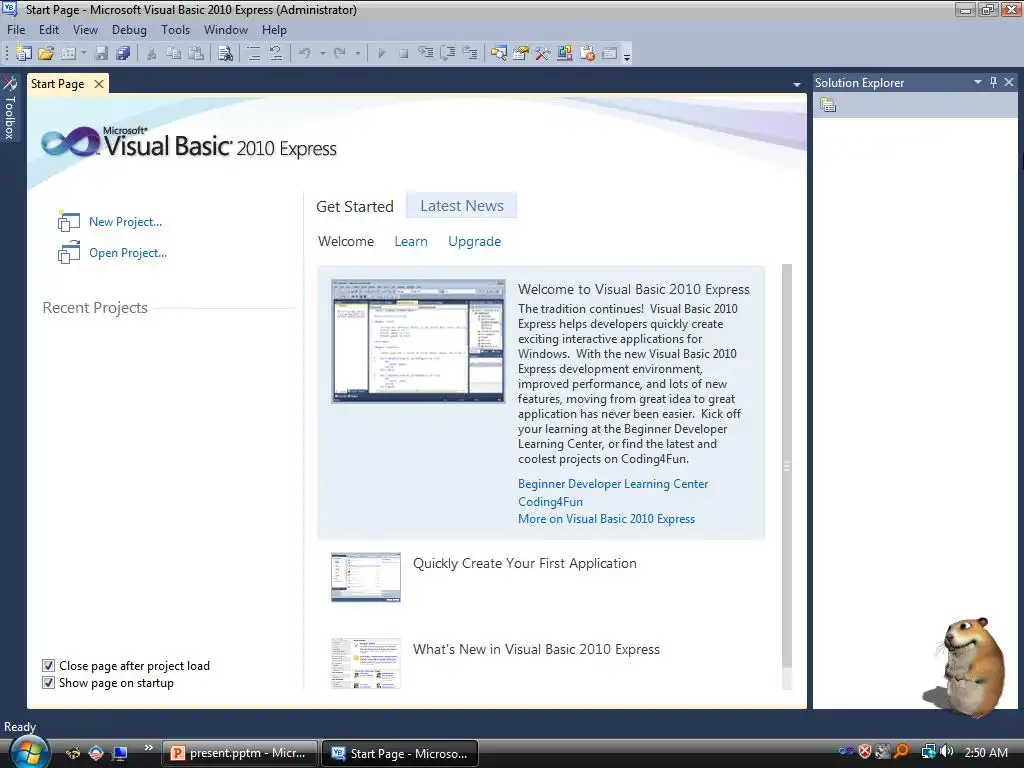Viewport: 1024px width, 768px height.
Task: Open the active documents list dropdown arrow
Action: pyautogui.click(x=797, y=84)
